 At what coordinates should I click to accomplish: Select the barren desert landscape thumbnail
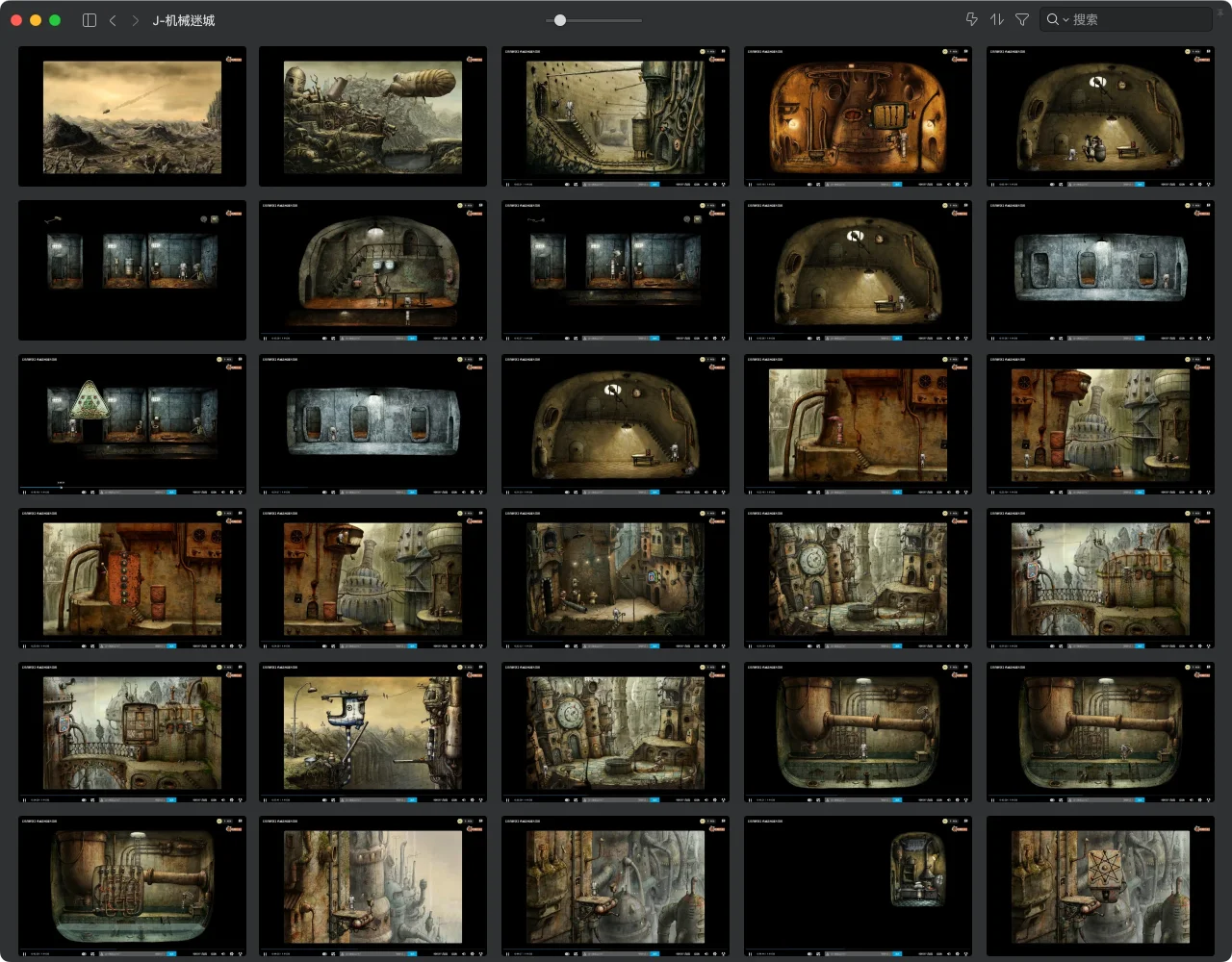coord(132,116)
